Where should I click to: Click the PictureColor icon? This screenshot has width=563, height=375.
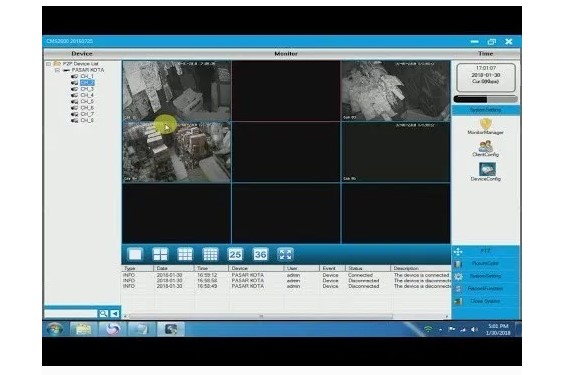pyautogui.click(x=458, y=264)
